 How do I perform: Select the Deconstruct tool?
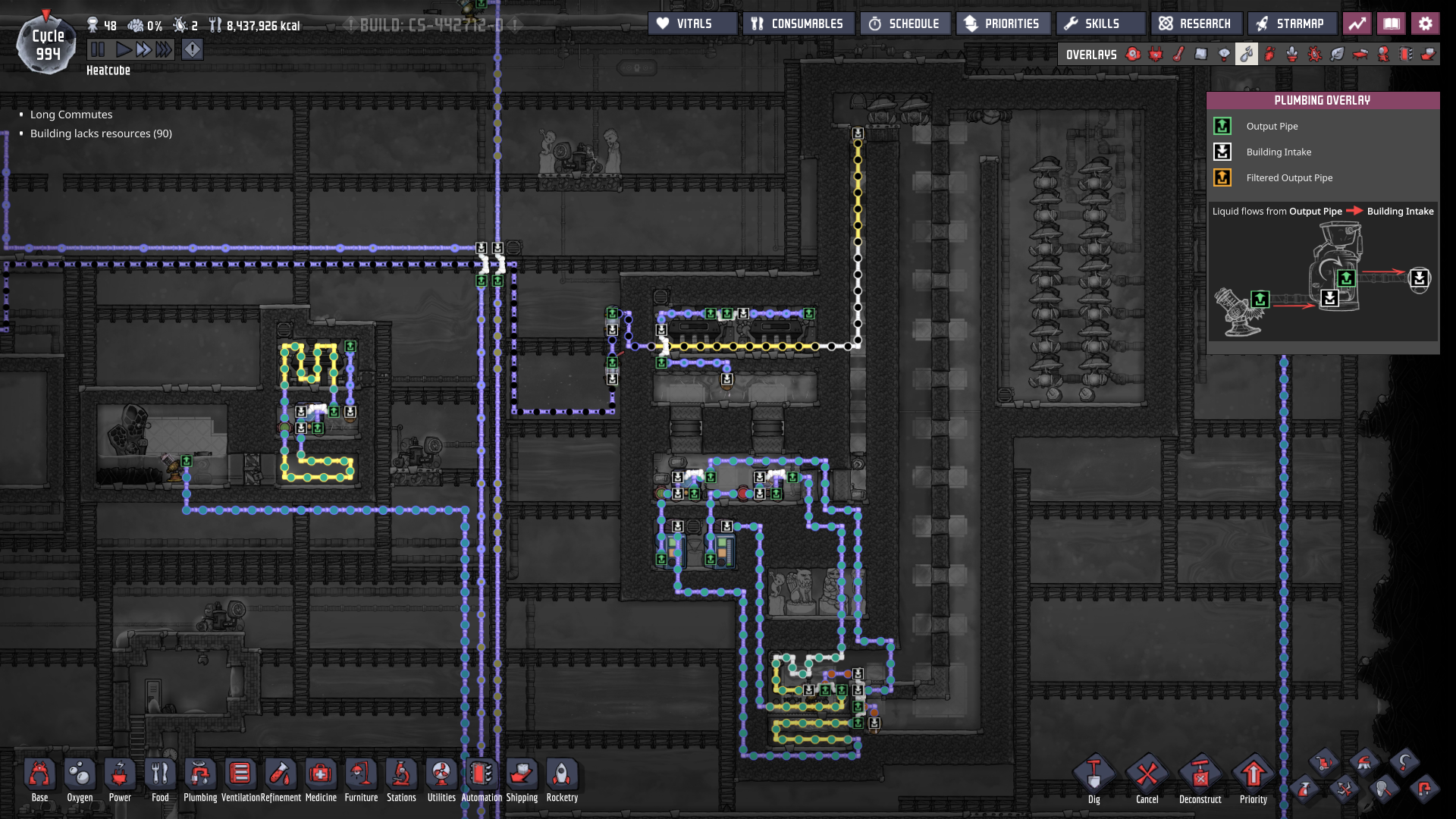click(1200, 775)
